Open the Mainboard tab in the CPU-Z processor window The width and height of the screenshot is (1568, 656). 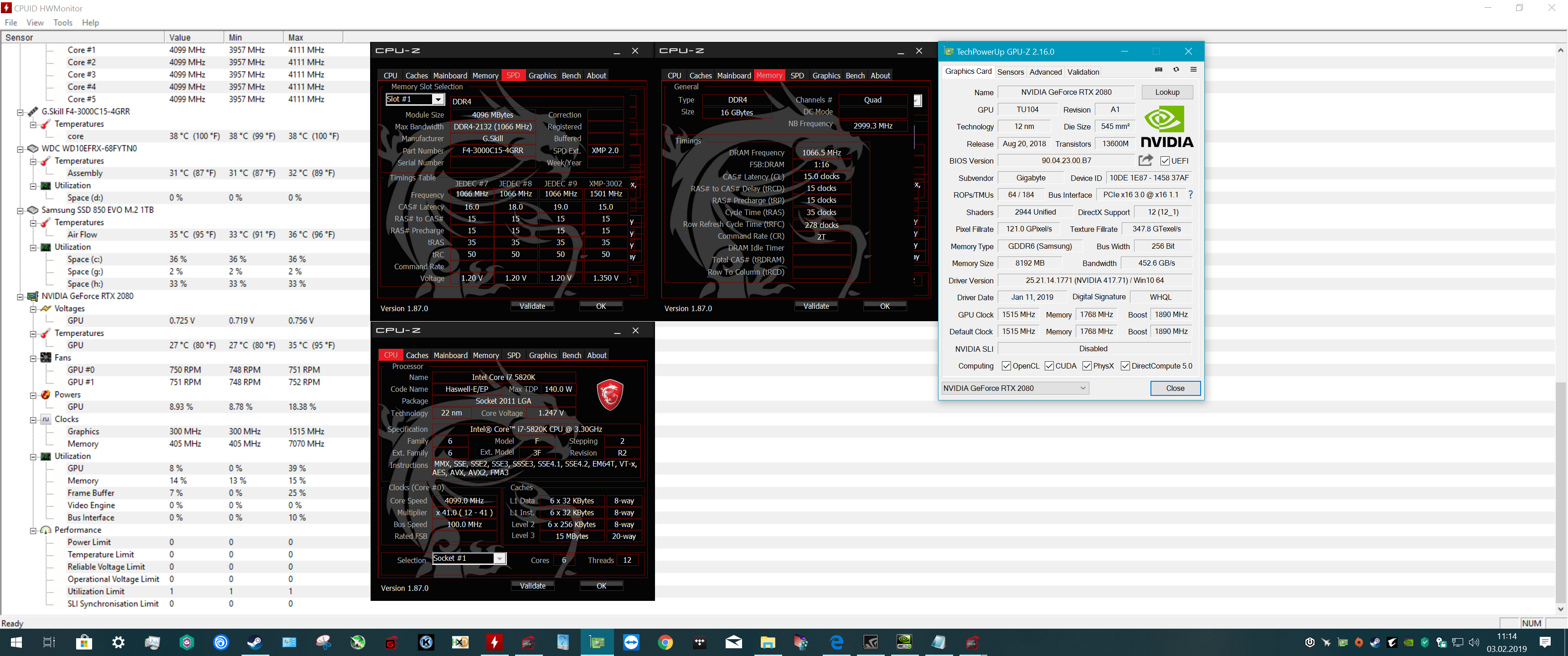(x=450, y=355)
